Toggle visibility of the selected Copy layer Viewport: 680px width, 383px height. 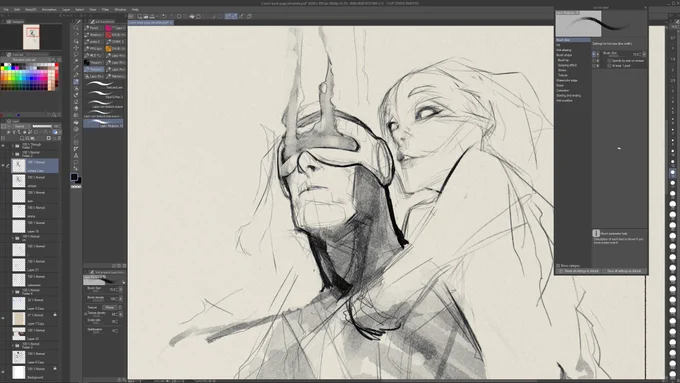[x=3, y=166]
